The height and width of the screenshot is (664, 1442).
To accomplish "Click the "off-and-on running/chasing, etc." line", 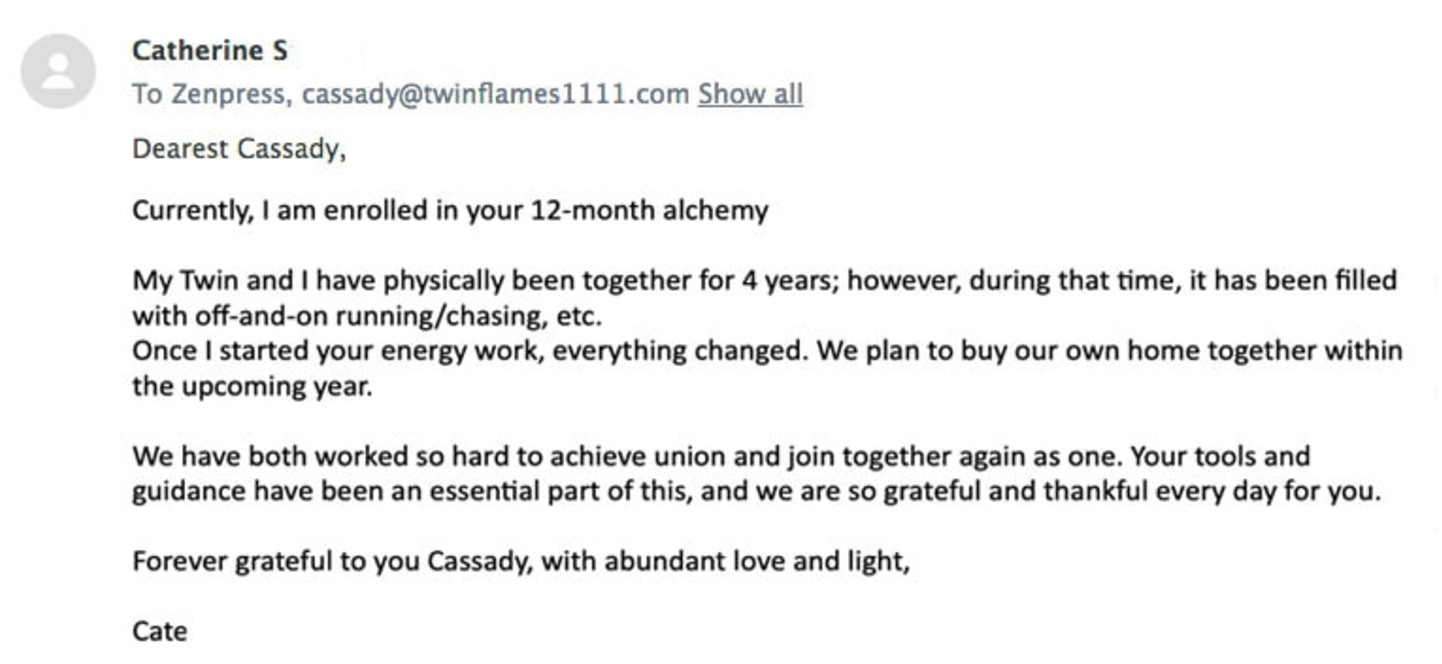I will (x=368, y=316).
